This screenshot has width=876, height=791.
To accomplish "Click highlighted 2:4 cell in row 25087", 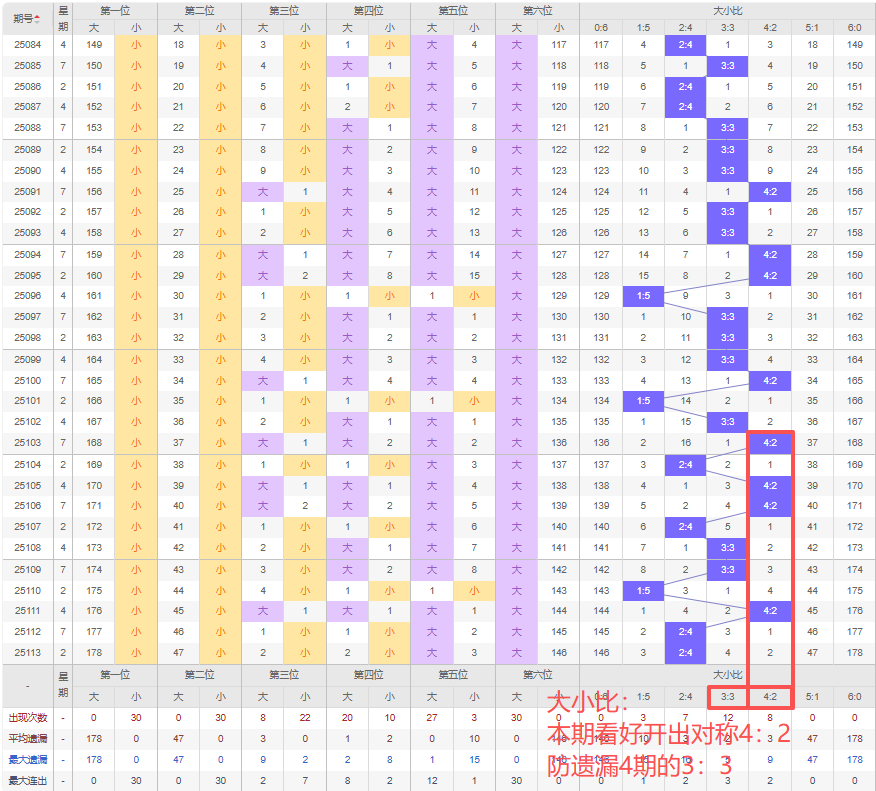I will 685,107.
